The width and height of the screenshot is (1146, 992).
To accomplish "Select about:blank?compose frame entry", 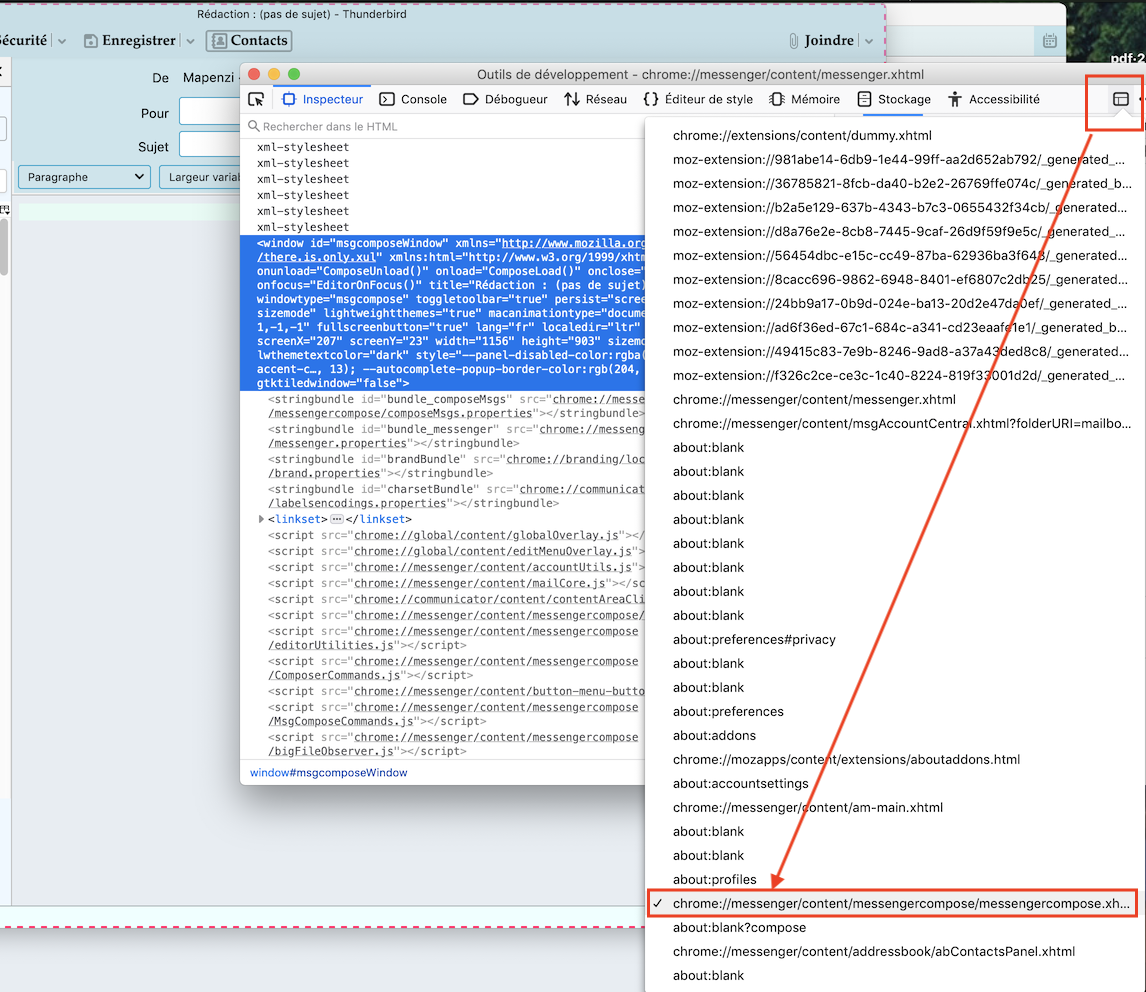I will [739, 927].
